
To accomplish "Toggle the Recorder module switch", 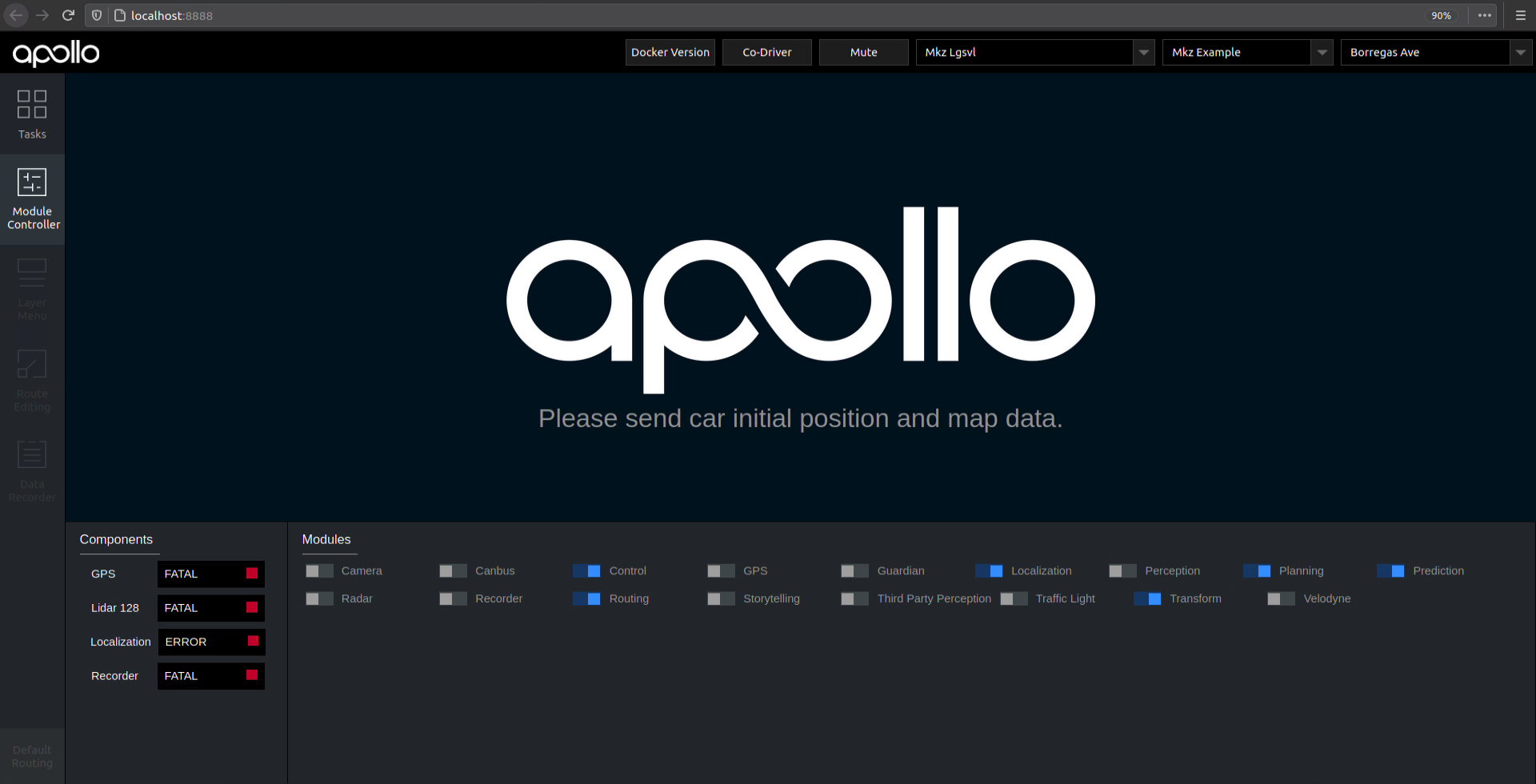I will click(453, 598).
